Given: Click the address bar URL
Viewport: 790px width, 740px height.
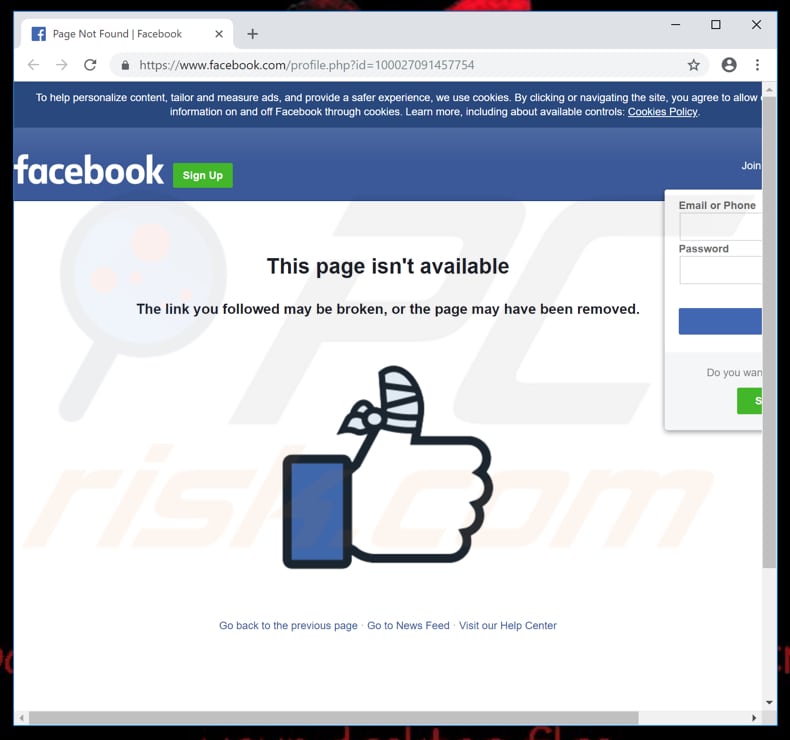Looking at the screenshot, I should click(x=306, y=65).
